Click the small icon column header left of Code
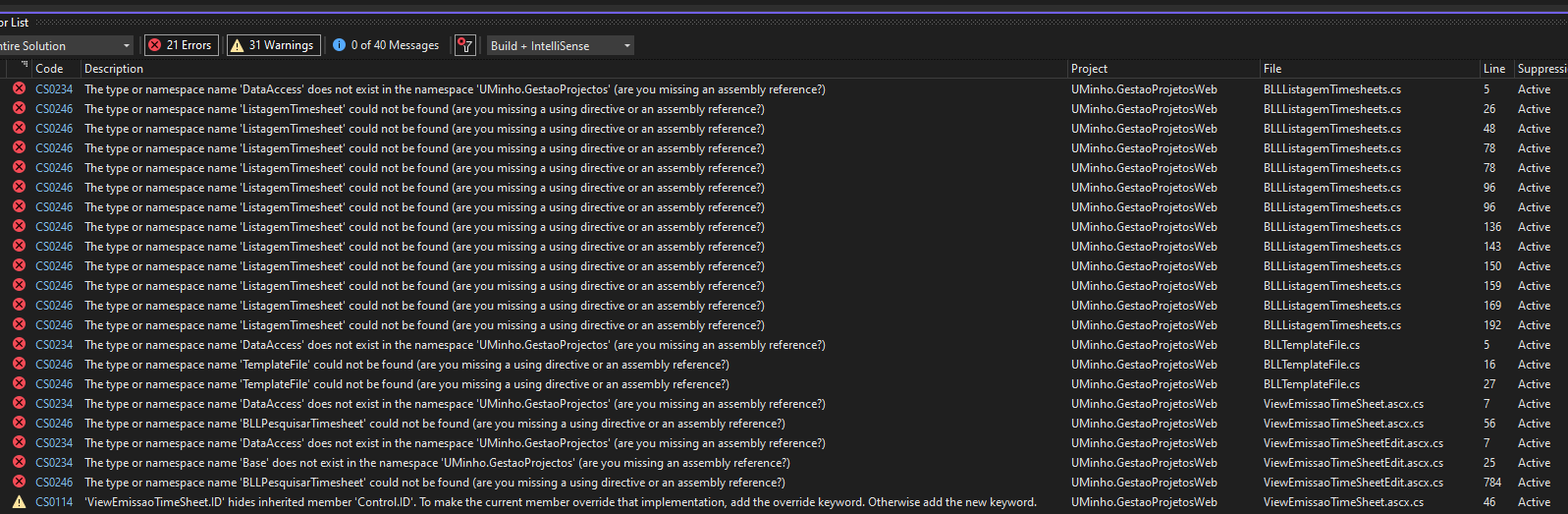This screenshot has width=1568, height=514. (x=24, y=68)
